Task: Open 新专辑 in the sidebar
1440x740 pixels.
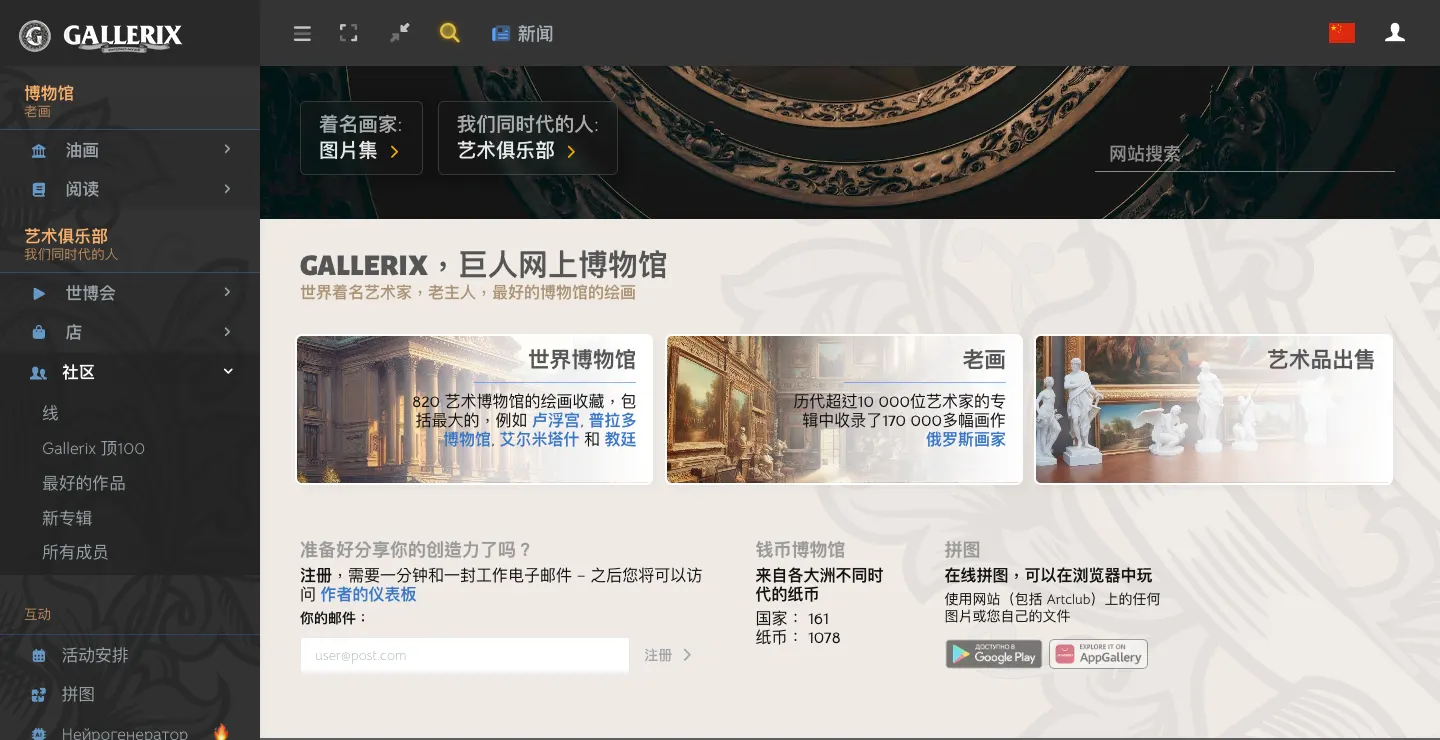Action: click(x=67, y=518)
